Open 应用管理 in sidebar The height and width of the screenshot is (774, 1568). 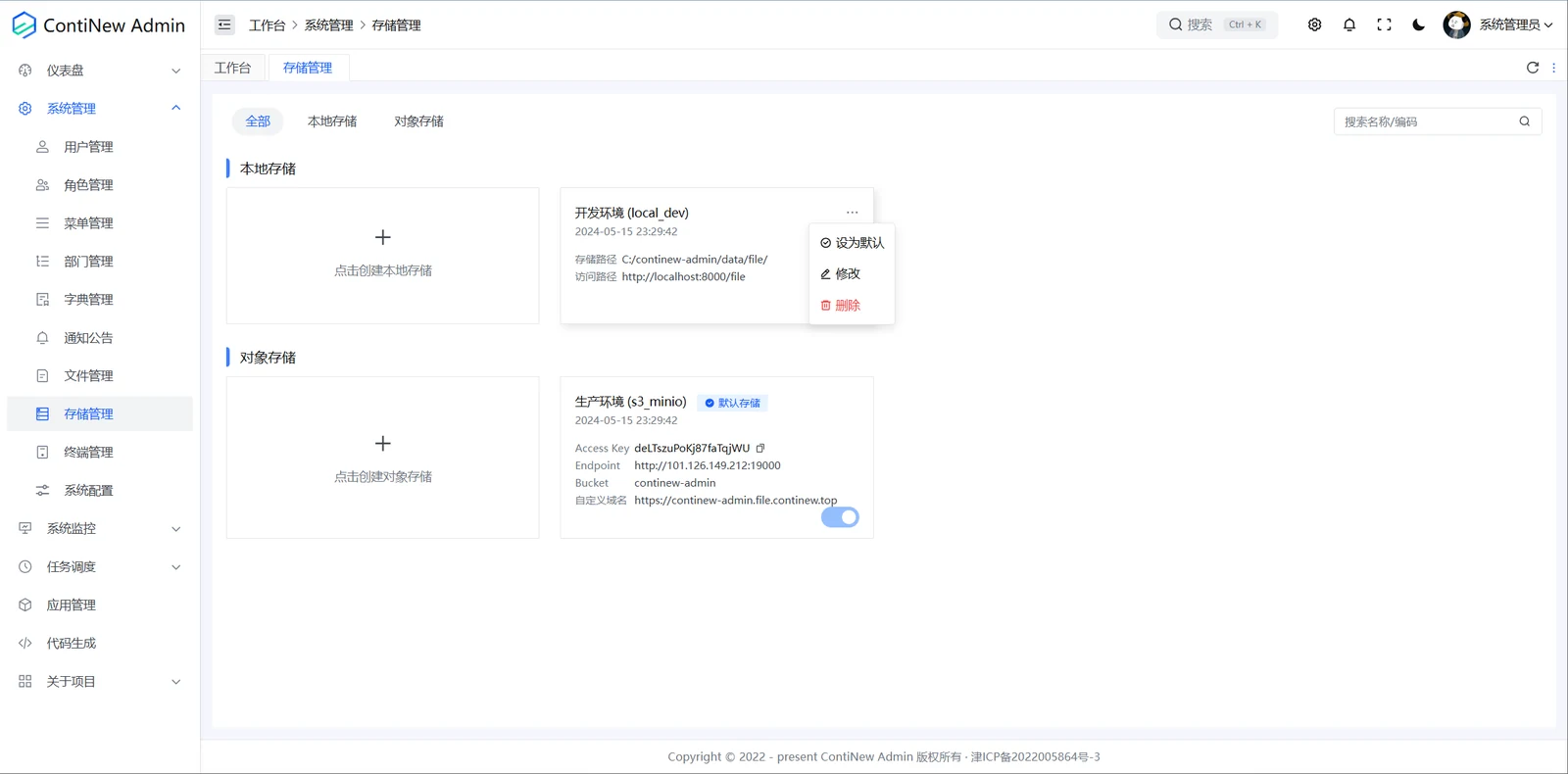(100, 605)
